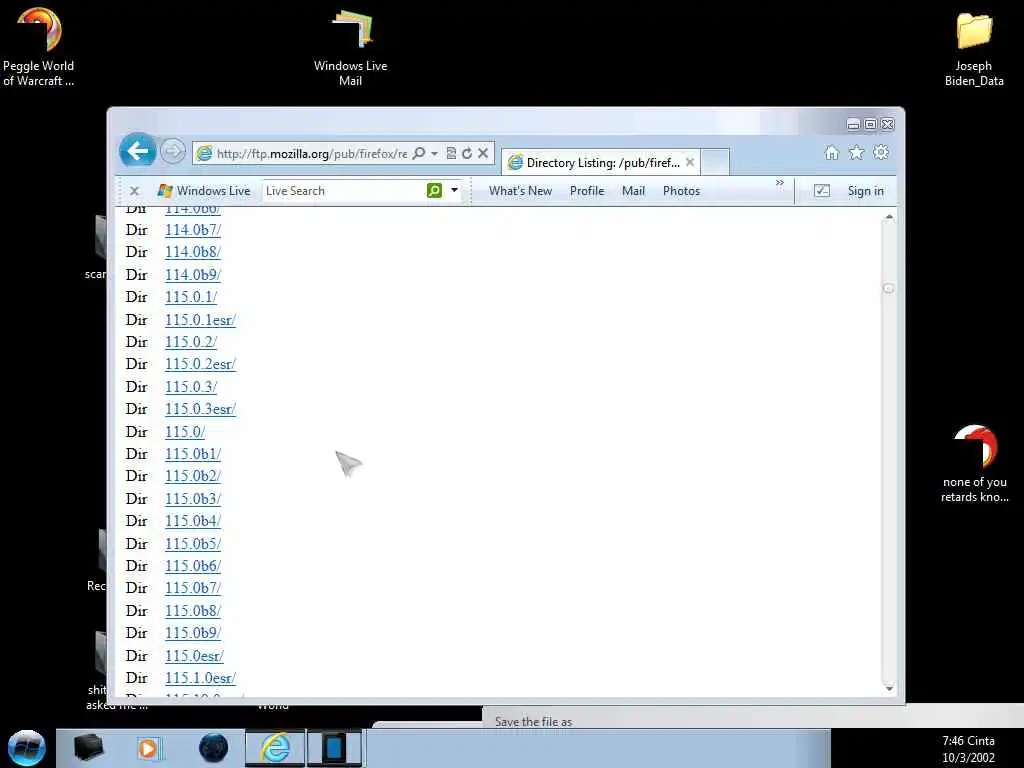Open the 115.0b6/ link
Image resolution: width=1024 pixels, height=768 pixels.
tap(193, 566)
